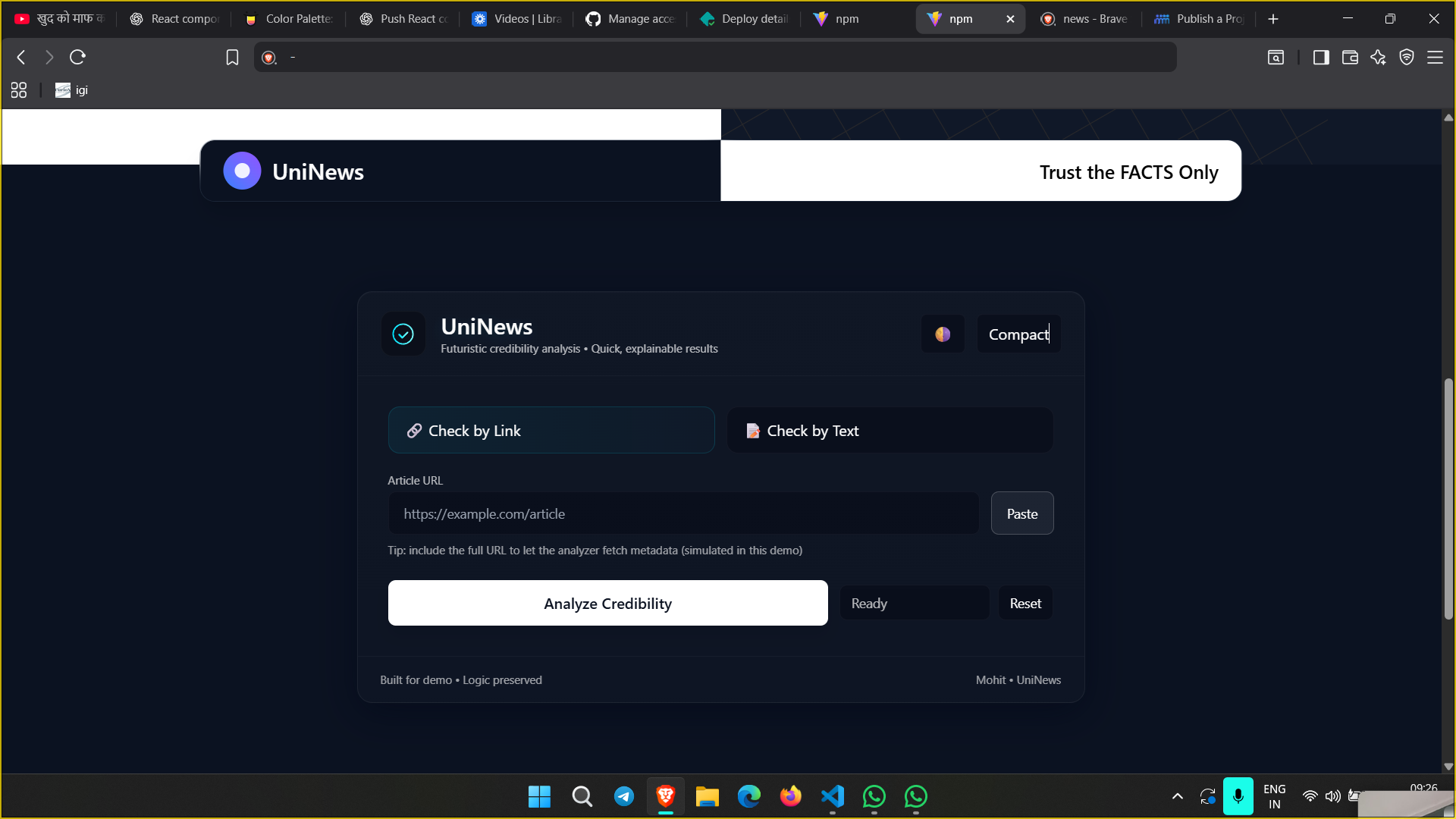Screen dimensions: 1456x819
Task: Click the browser reload icon
Action: pos(77,57)
